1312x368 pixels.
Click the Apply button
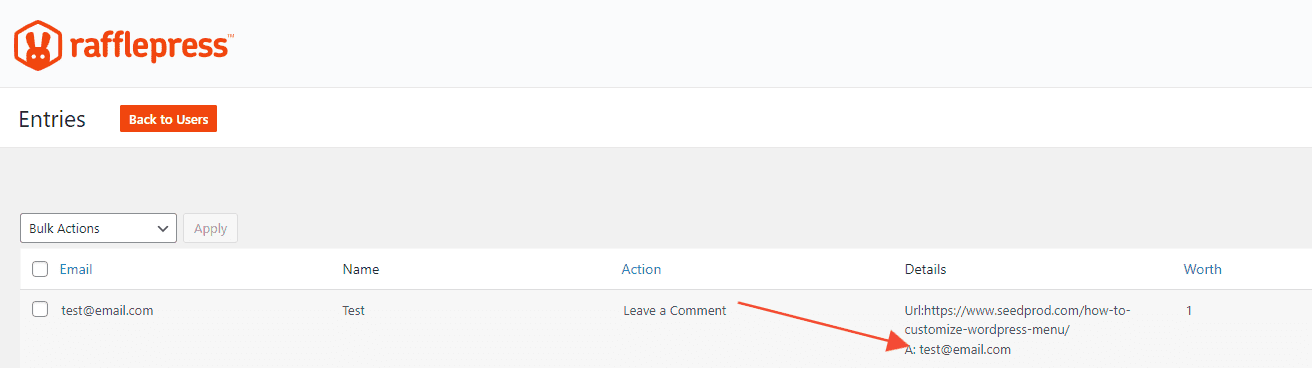pos(210,228)
